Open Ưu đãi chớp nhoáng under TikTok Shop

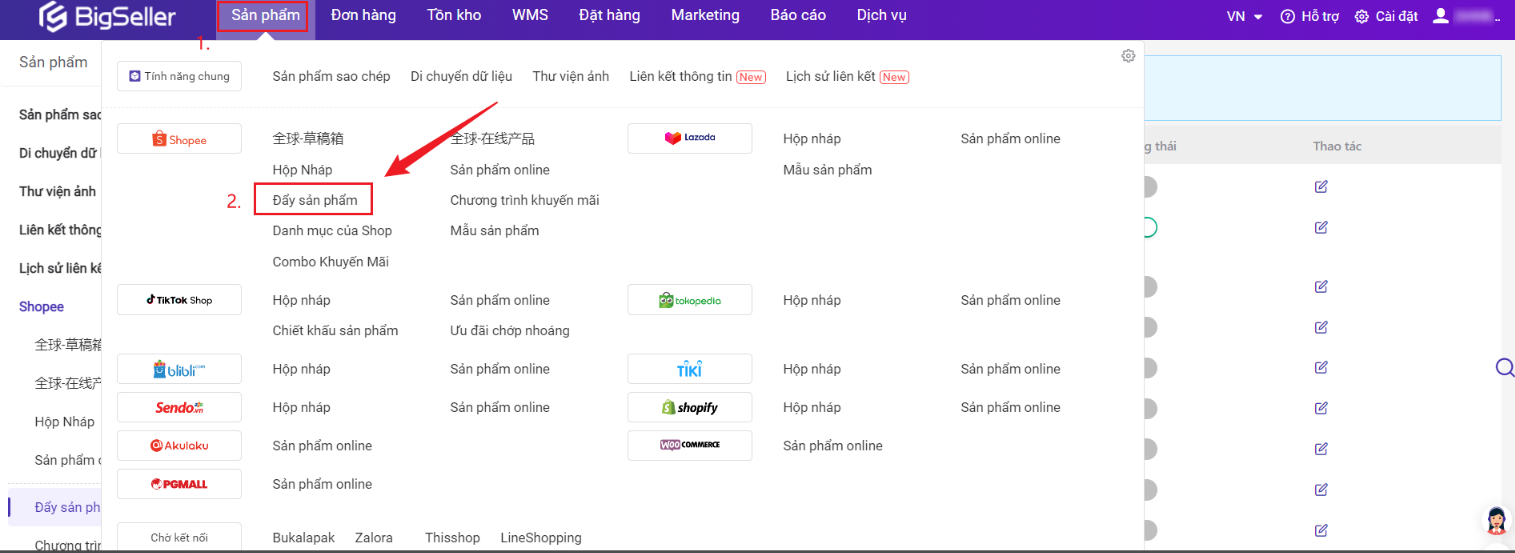[x=510, y=330]
